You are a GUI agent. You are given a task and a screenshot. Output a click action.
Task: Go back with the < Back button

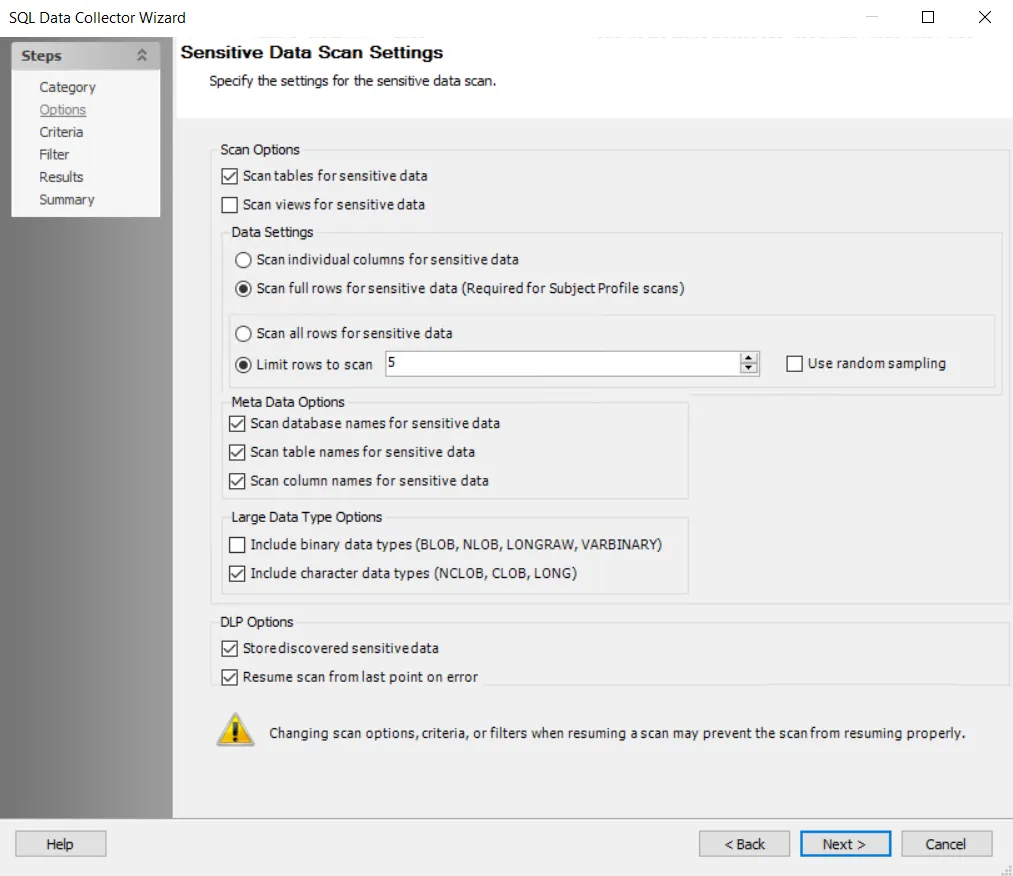[x=744, y=844]
